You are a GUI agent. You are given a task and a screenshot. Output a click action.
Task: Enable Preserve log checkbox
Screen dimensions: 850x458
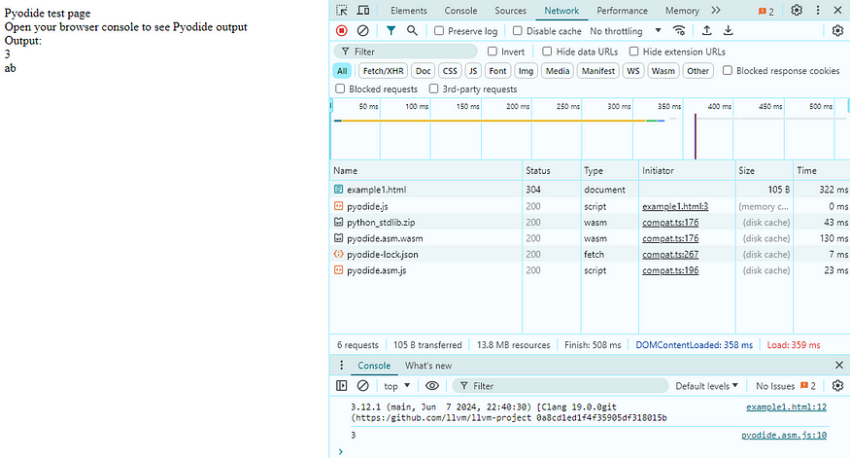coord(439,31)
